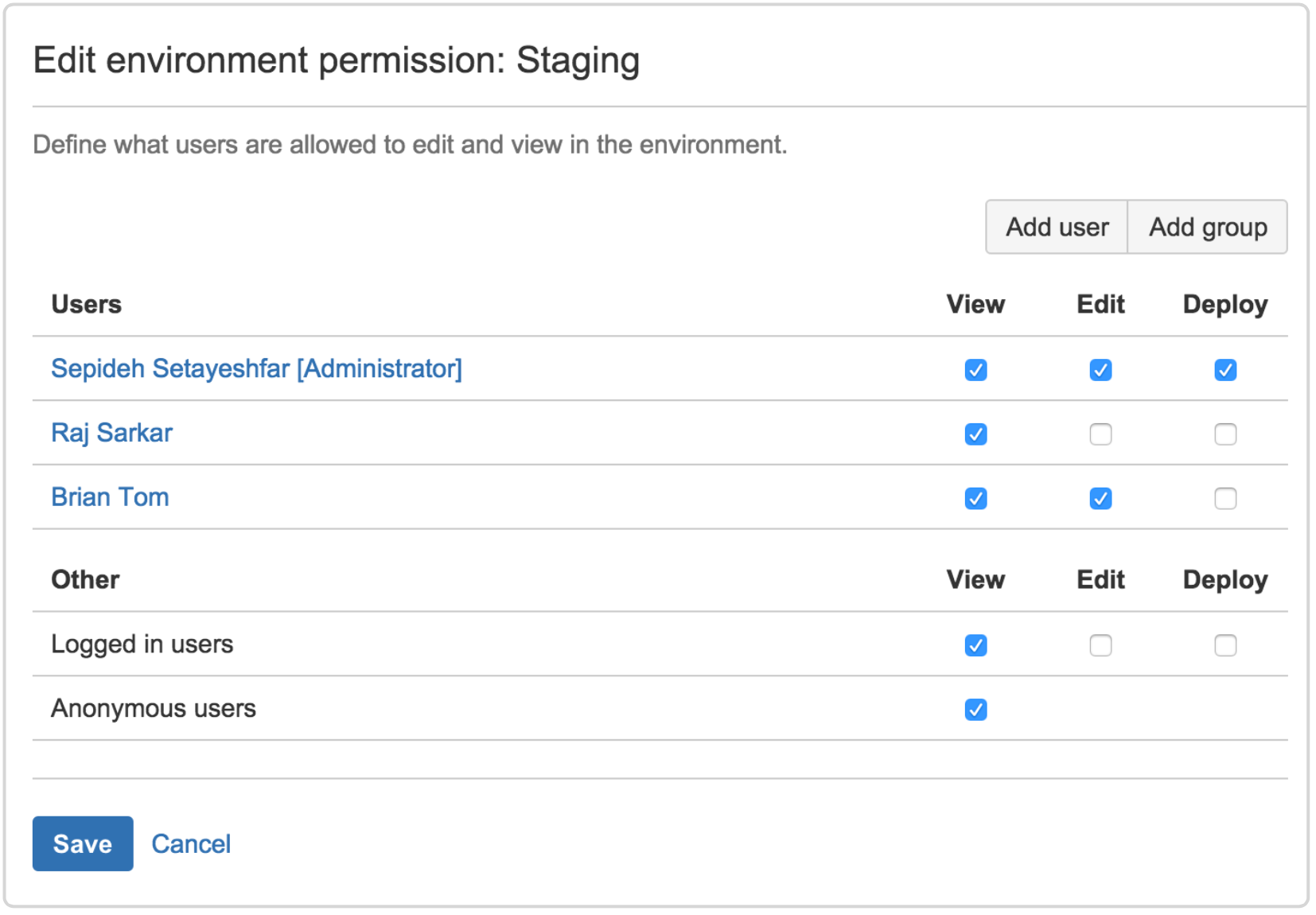Click the Add group button

pyautogui.click(x=1207, y=227)
